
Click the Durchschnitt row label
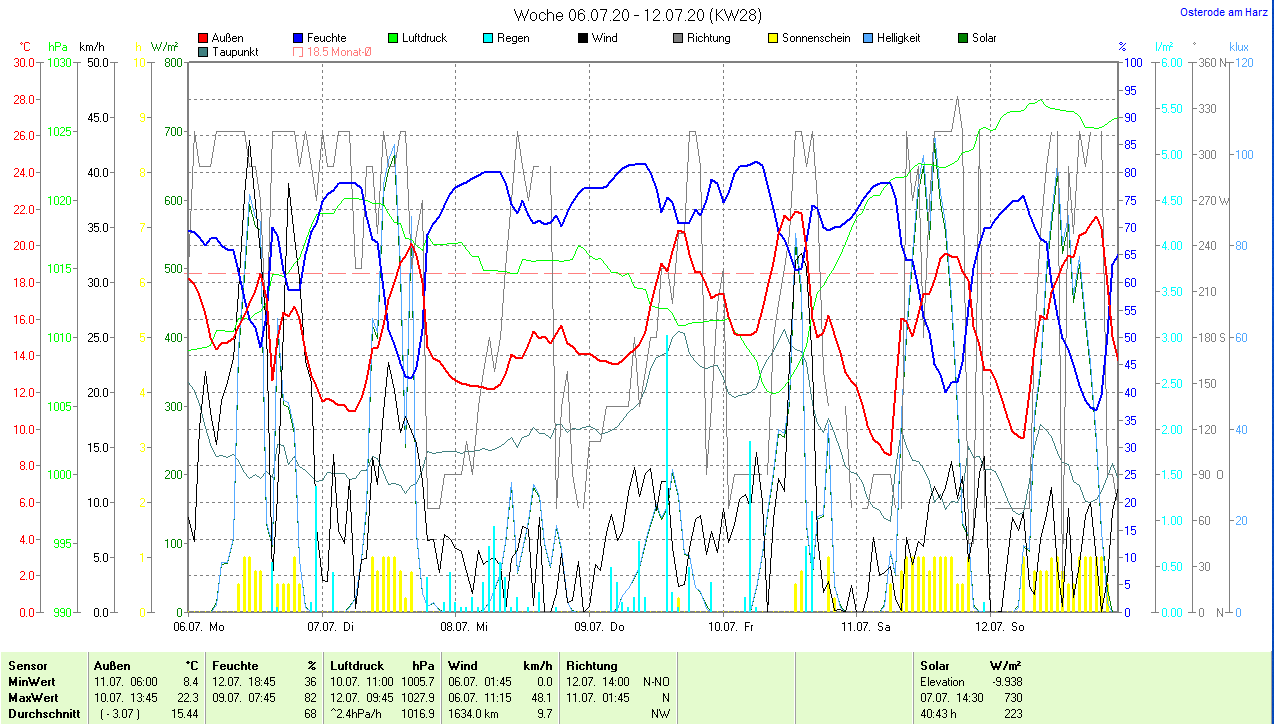click(x=42, y=713)
